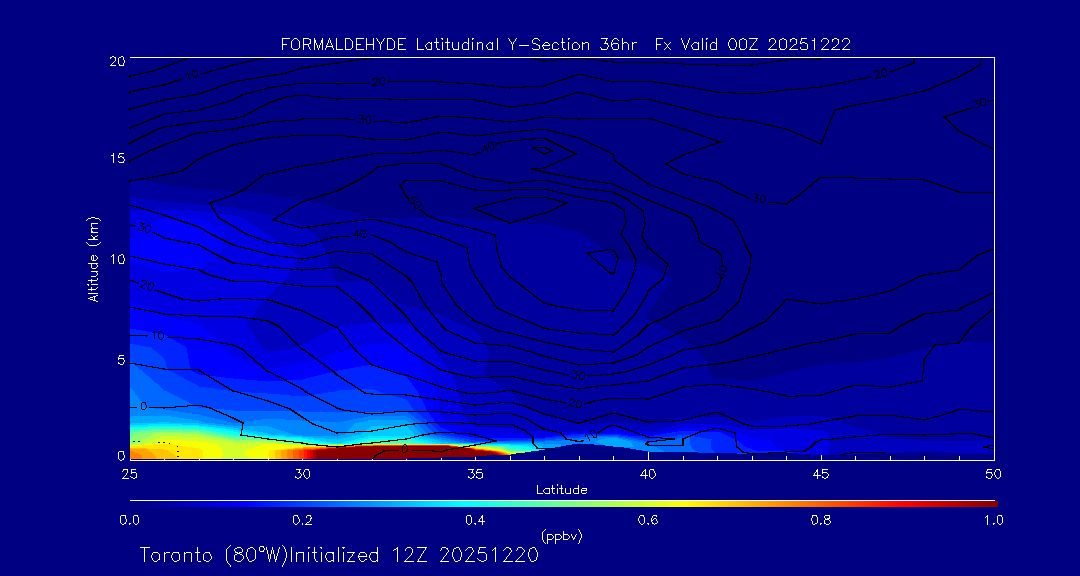This screenshot has height=576, width=1080.
Task: Click the colorbar tick label "0.2"
Action: (x=302, y=520)
